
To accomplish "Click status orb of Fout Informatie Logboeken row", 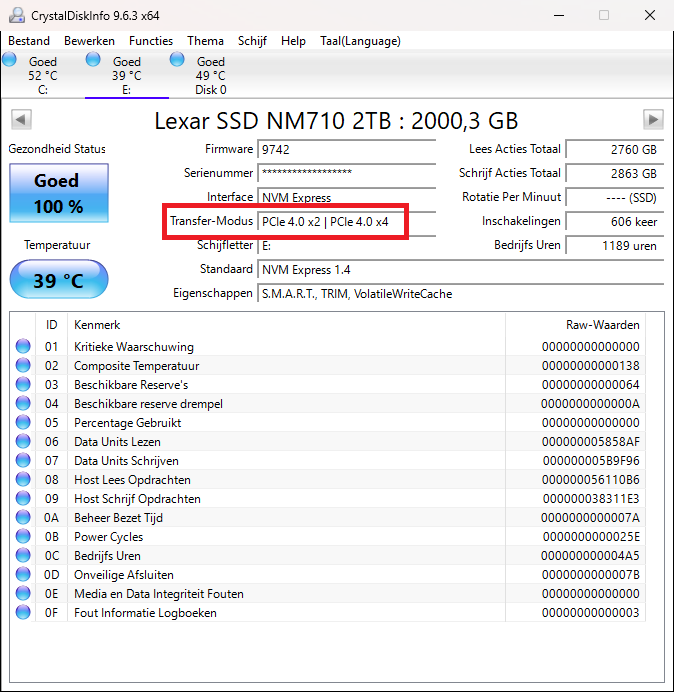I will [23, 612].
